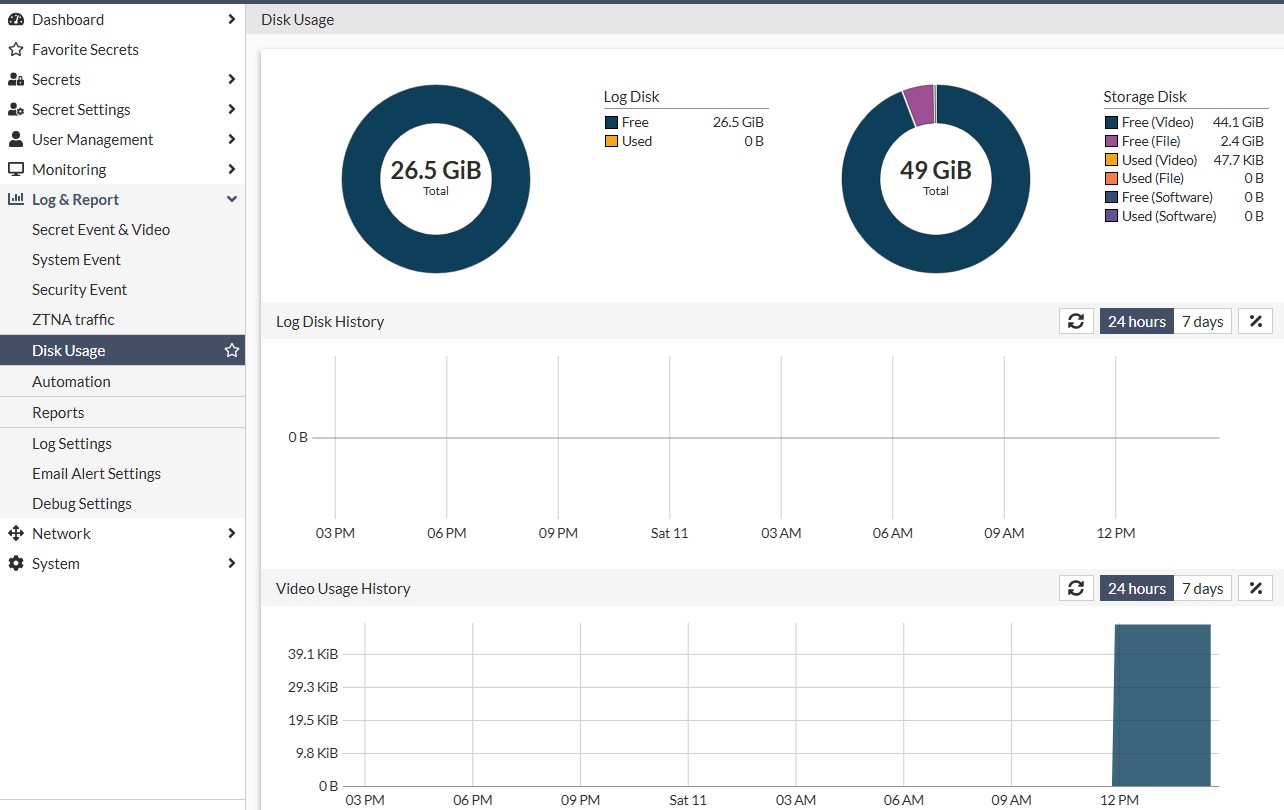Toggle percent view for Video Usage History
1284x810 pixels.
(1256, 588)
